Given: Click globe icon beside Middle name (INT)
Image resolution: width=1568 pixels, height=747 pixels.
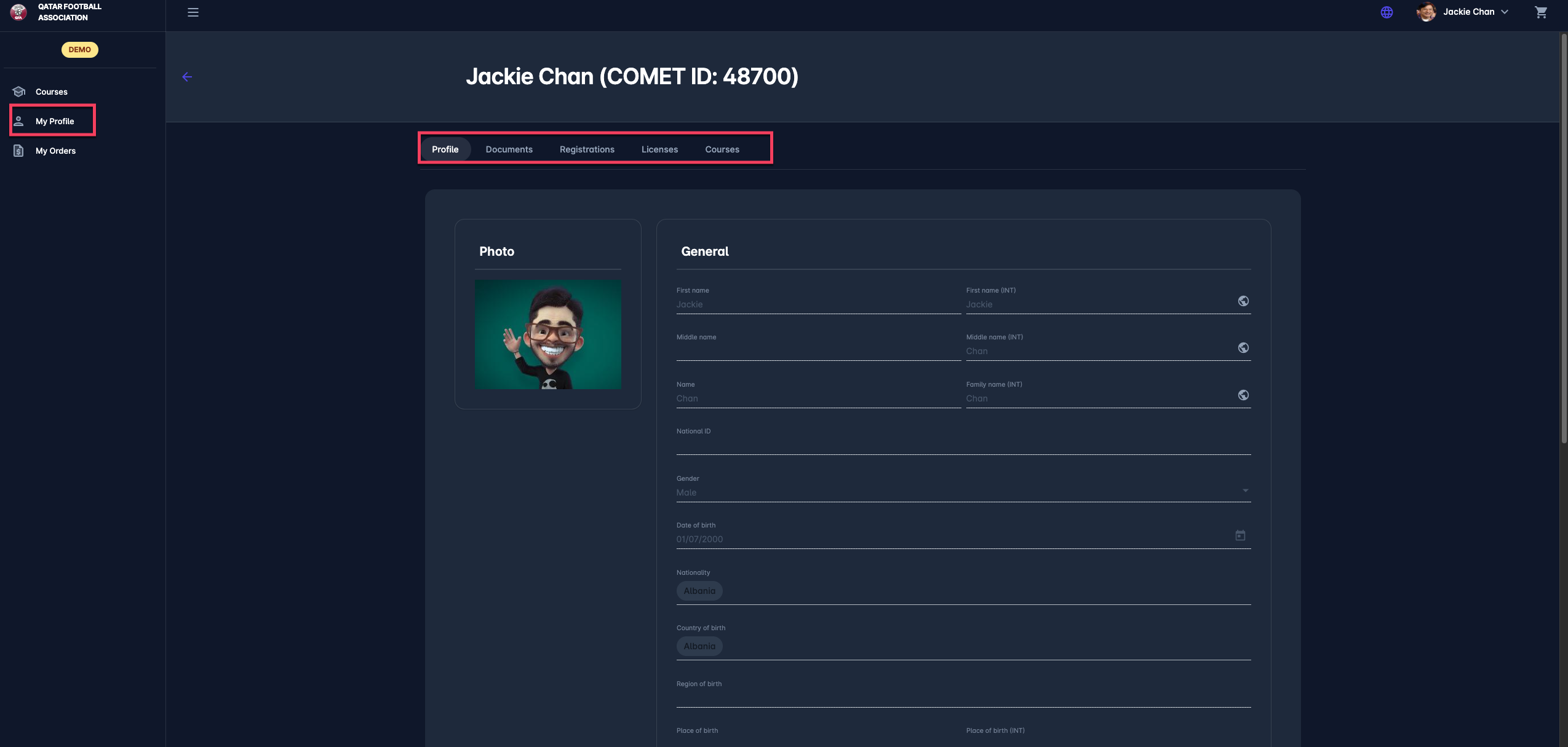Looking at the screenshot, I should click(x=1243, y=348).
